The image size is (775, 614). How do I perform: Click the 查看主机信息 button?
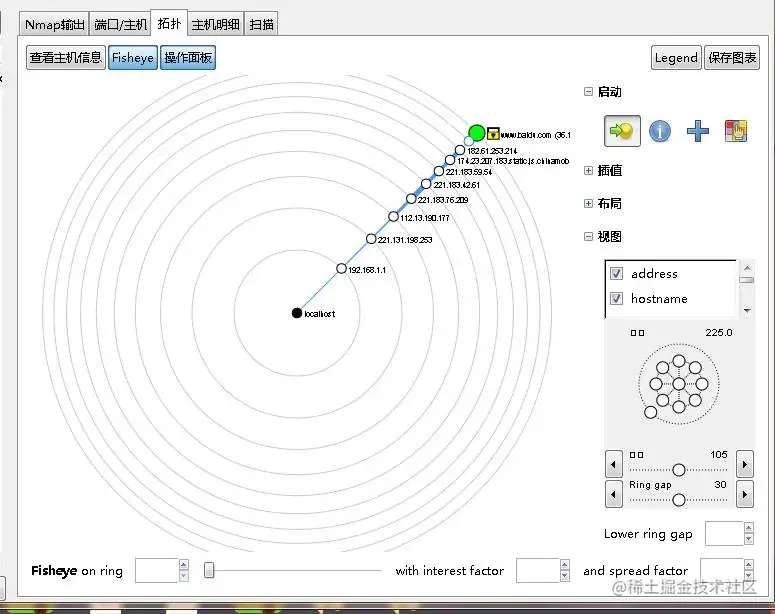pos(66,58)
